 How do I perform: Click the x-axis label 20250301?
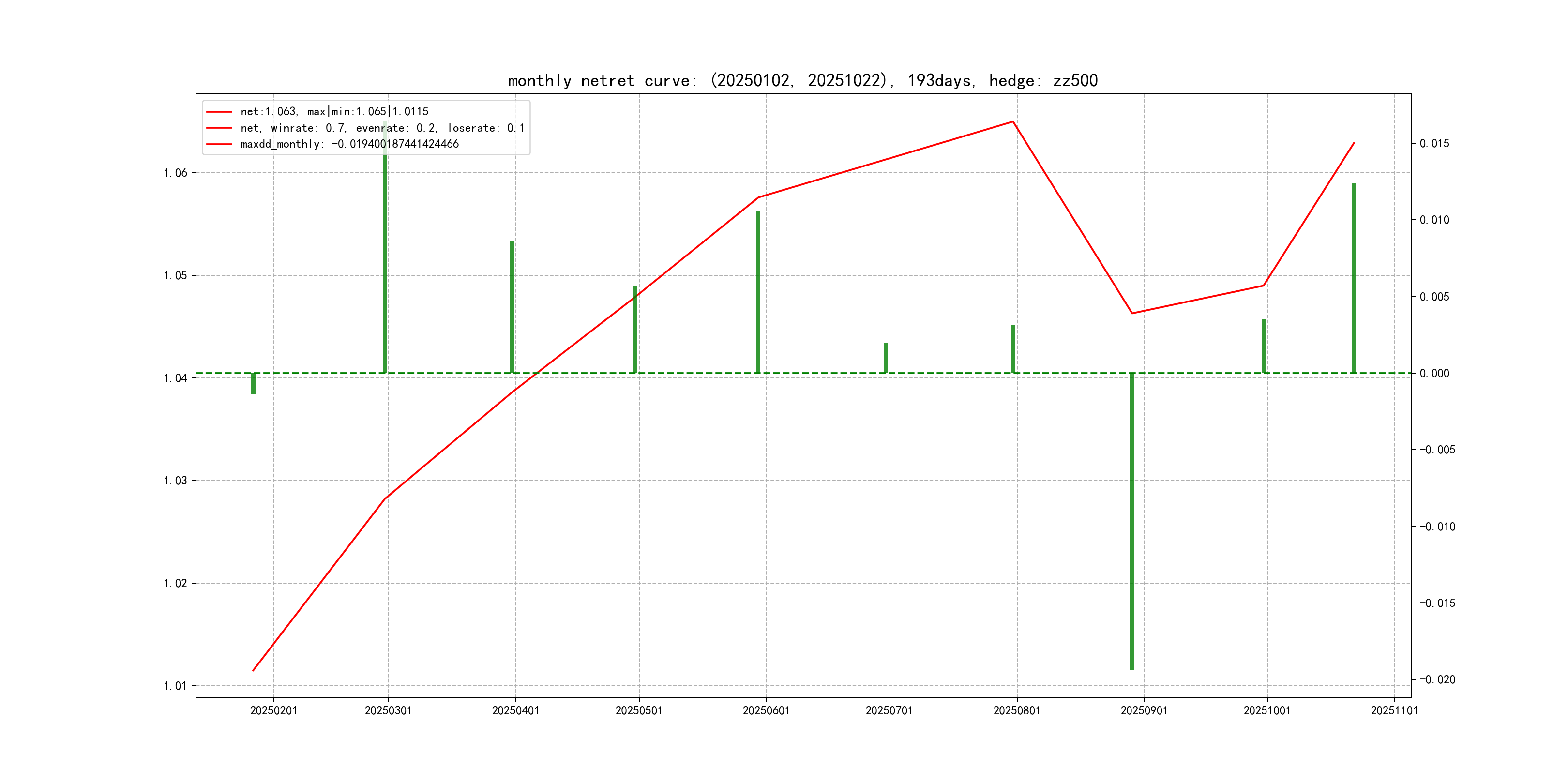[388, 710]
